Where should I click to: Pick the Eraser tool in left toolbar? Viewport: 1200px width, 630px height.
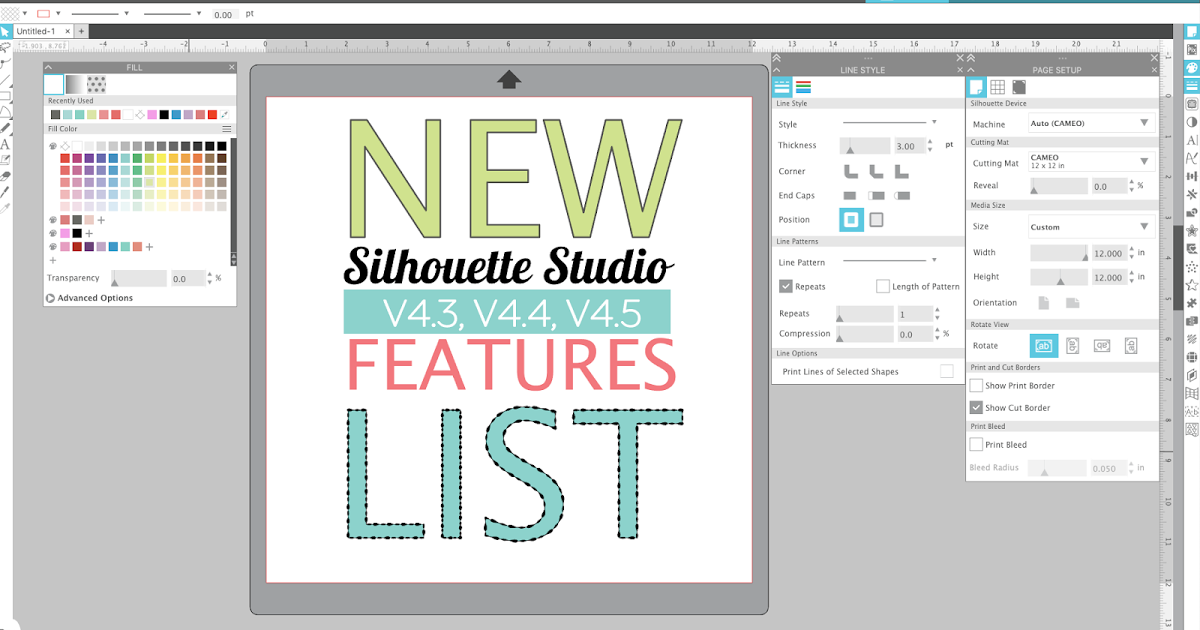pyautogui.click(x=5, y=175)
